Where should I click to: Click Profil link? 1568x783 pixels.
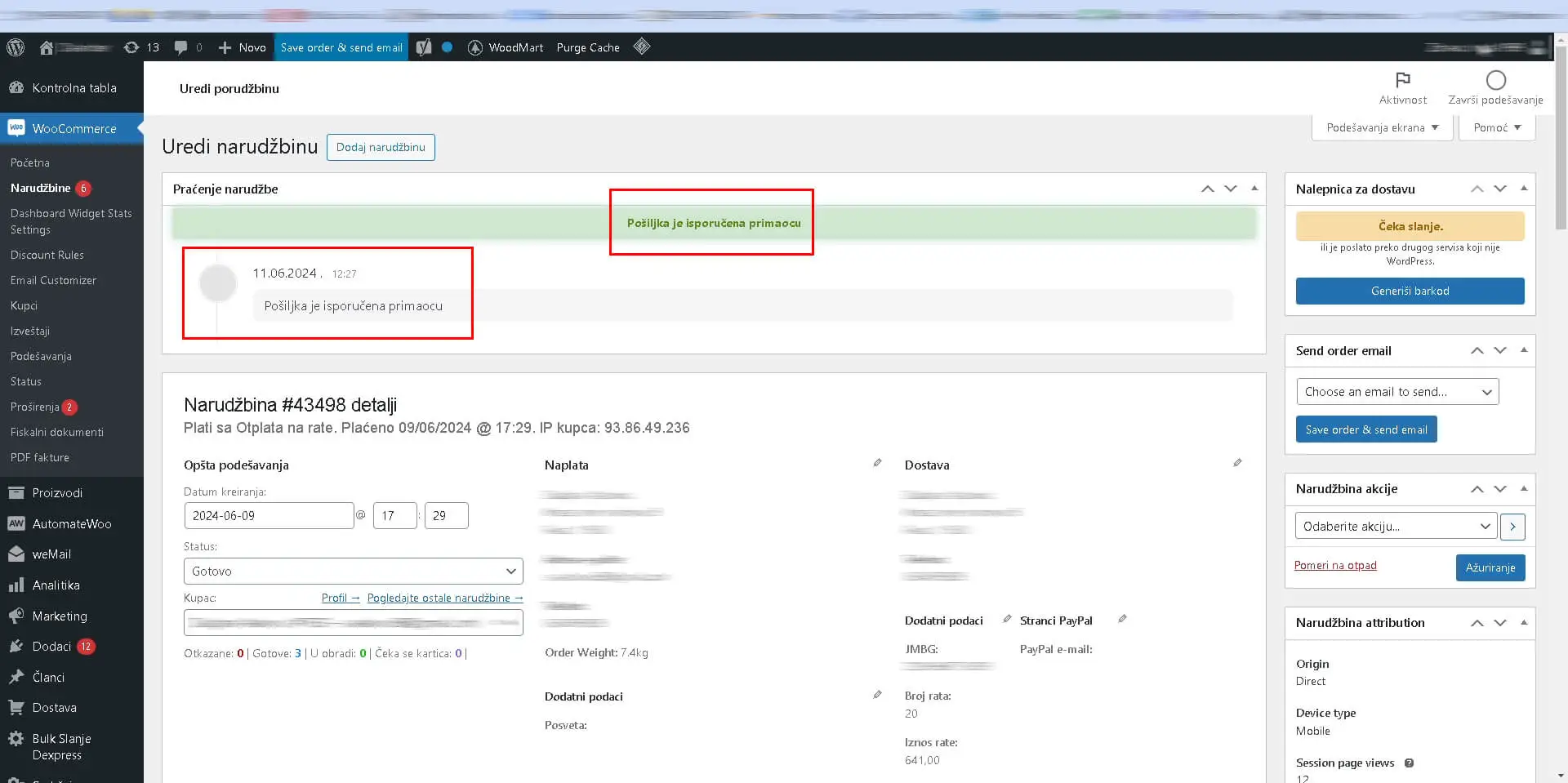(341, 598)
